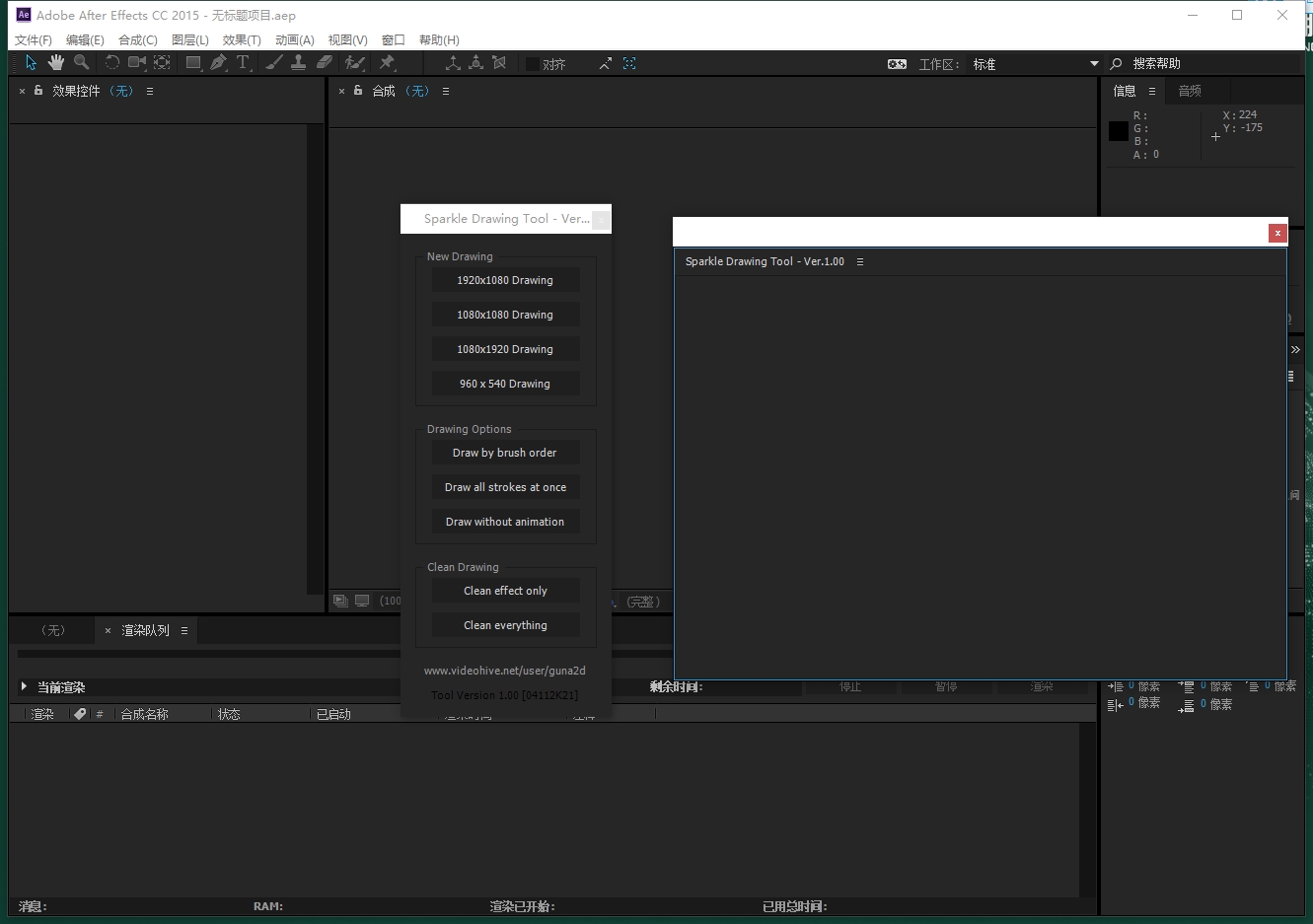Click the 1080x1920 Drawing button

click(x=505, y=349)
